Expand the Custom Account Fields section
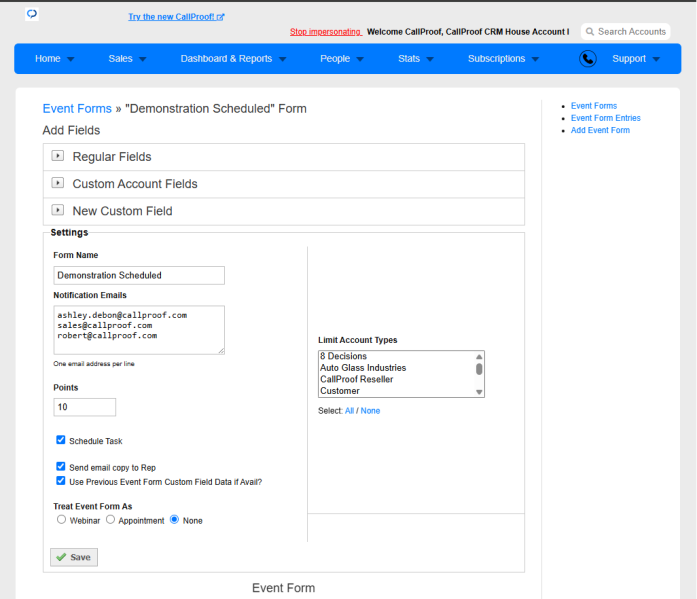697x599 pixels. click(58, 183)
